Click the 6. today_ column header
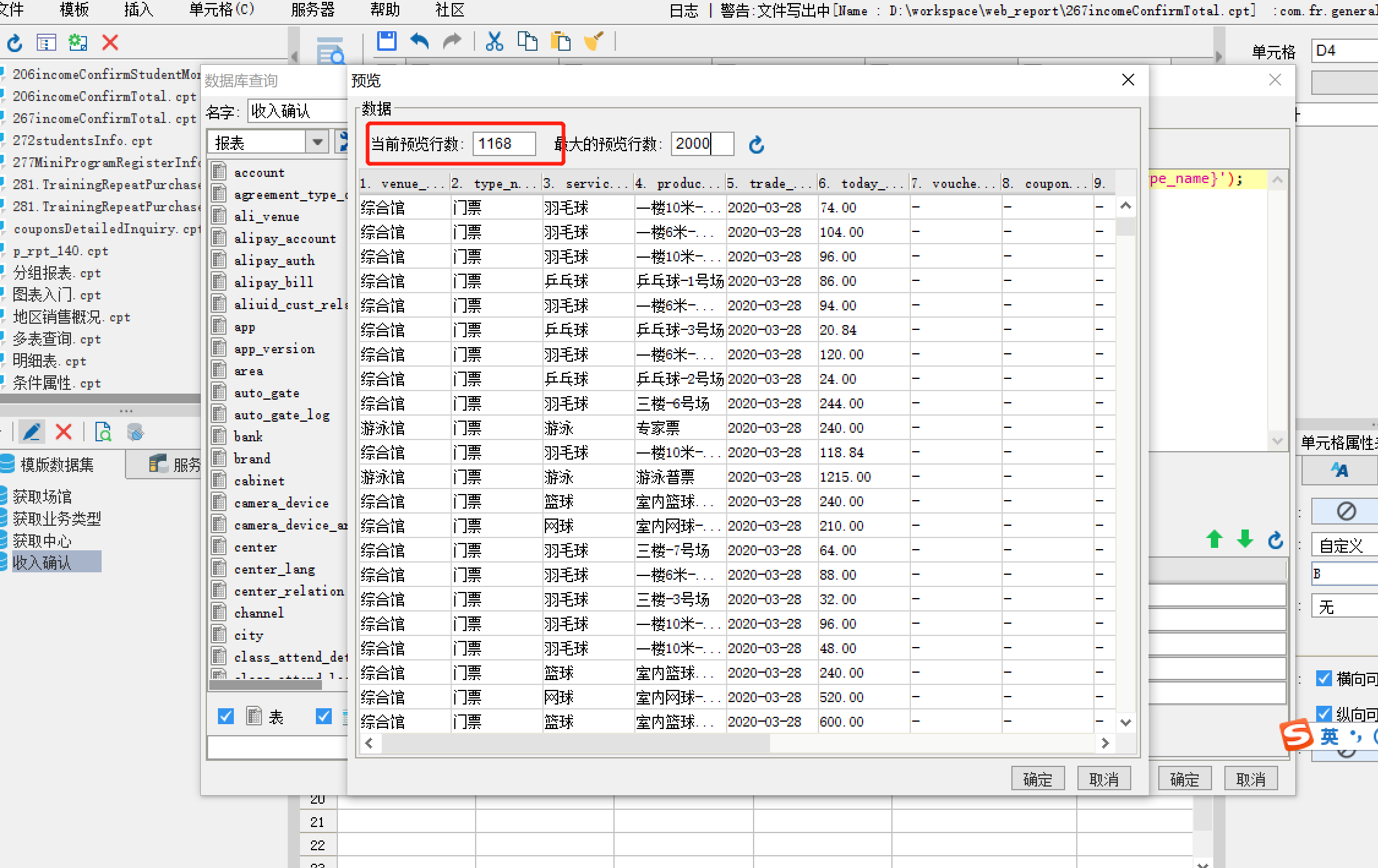This screenshot has width=1378, height=868. 863,183
